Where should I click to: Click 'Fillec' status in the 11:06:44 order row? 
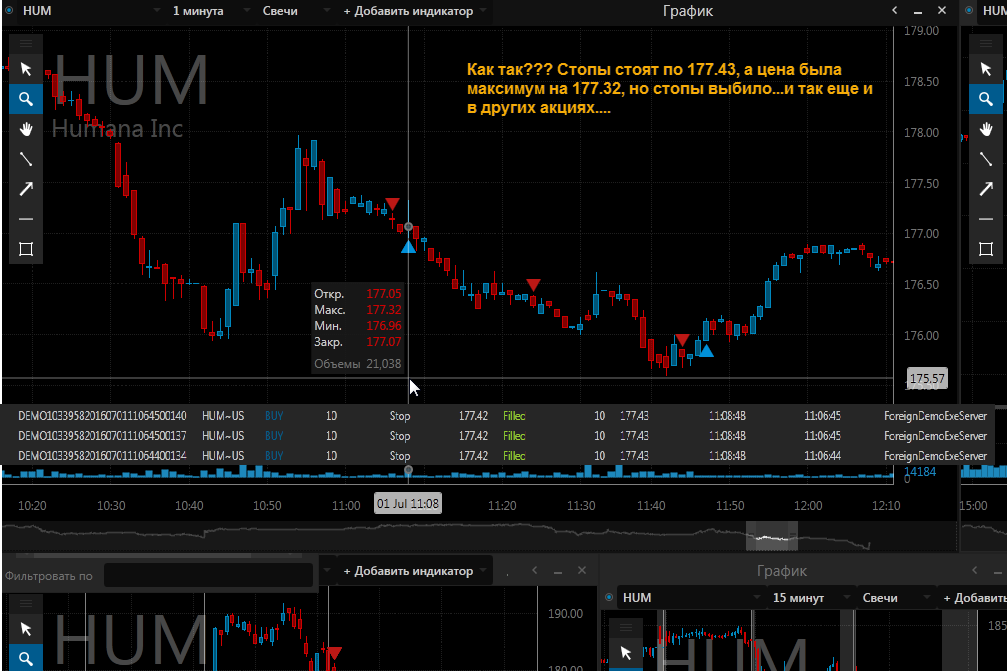[514, 456]
